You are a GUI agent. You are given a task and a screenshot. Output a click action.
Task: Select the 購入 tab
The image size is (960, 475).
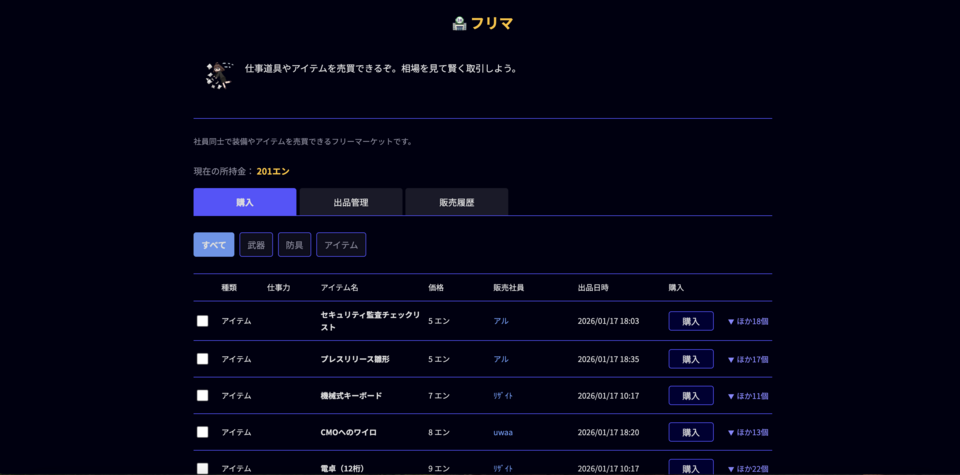click(245, 202)
